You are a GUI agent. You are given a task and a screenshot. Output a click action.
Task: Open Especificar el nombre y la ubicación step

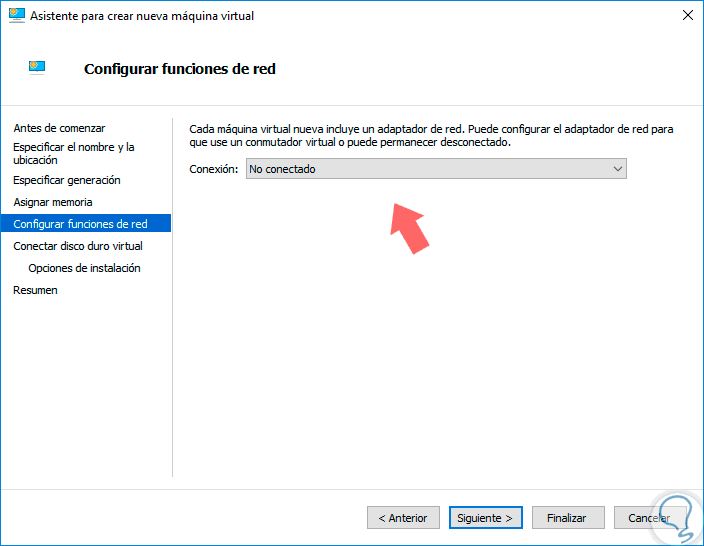74,153
